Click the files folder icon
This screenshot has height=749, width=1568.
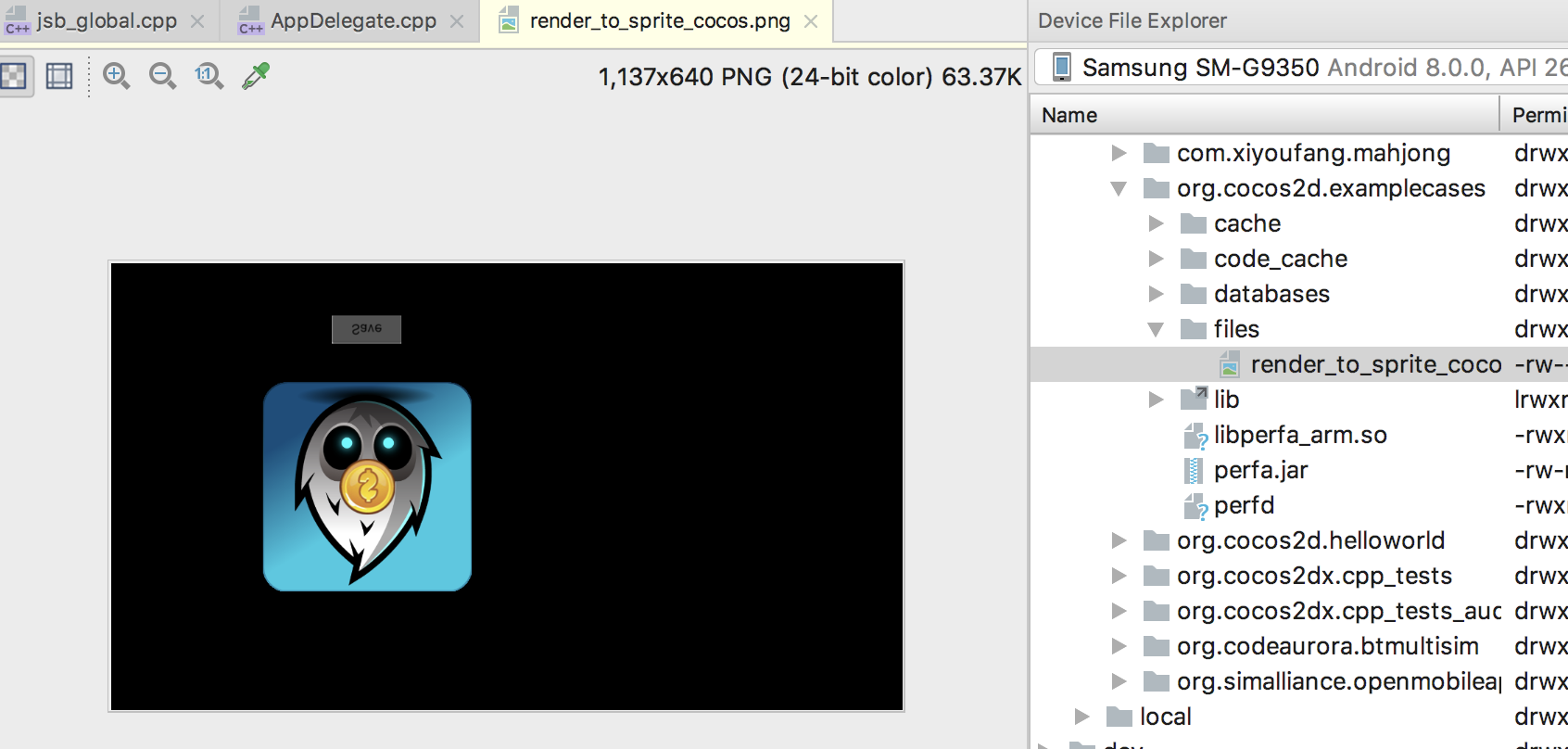(1193, 329)
